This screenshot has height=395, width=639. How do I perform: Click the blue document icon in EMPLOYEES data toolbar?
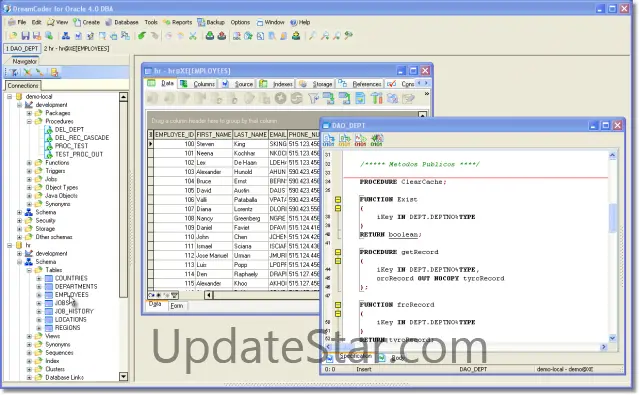360,98
